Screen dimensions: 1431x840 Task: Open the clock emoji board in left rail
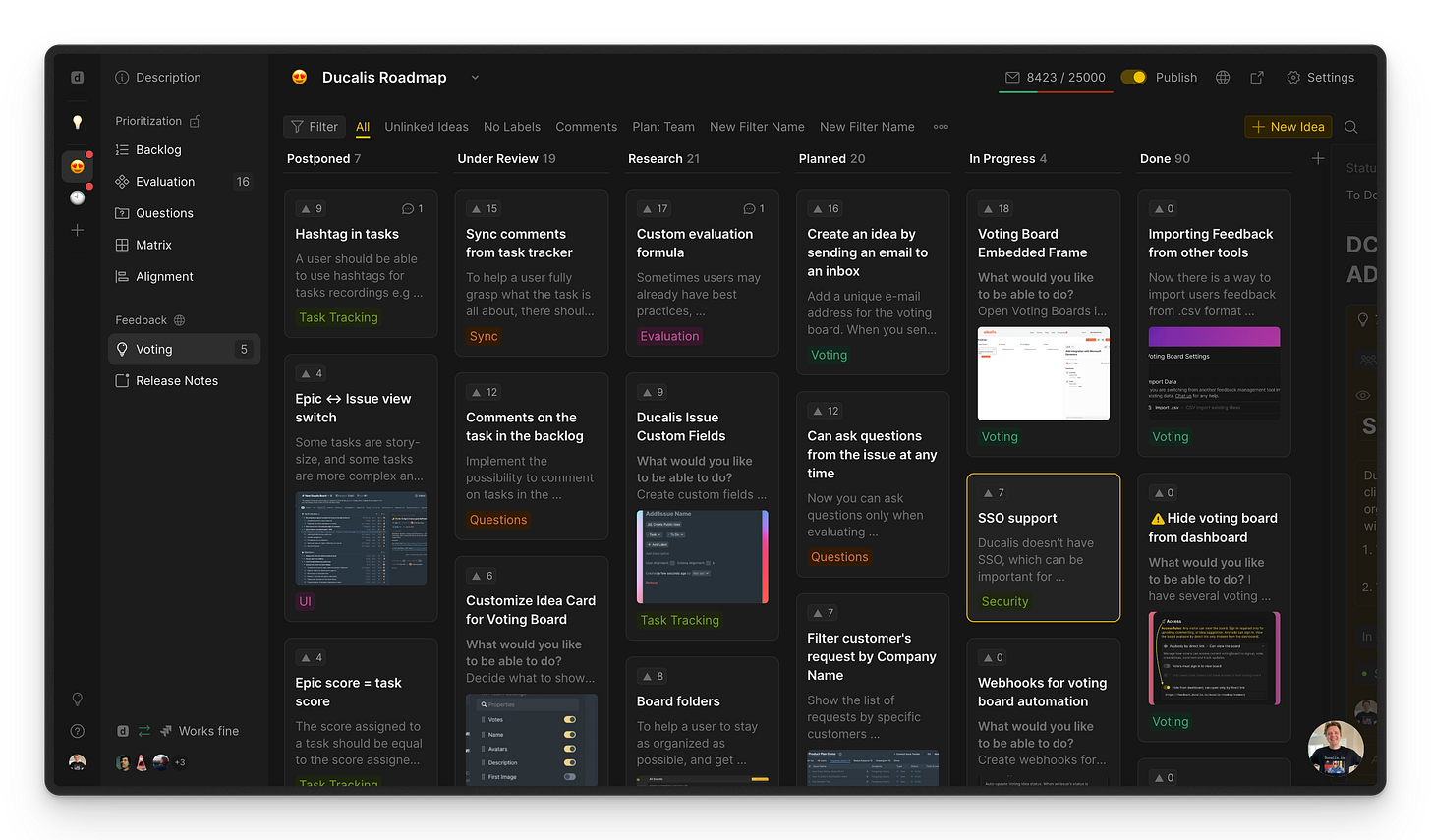(x=78, y=197)
